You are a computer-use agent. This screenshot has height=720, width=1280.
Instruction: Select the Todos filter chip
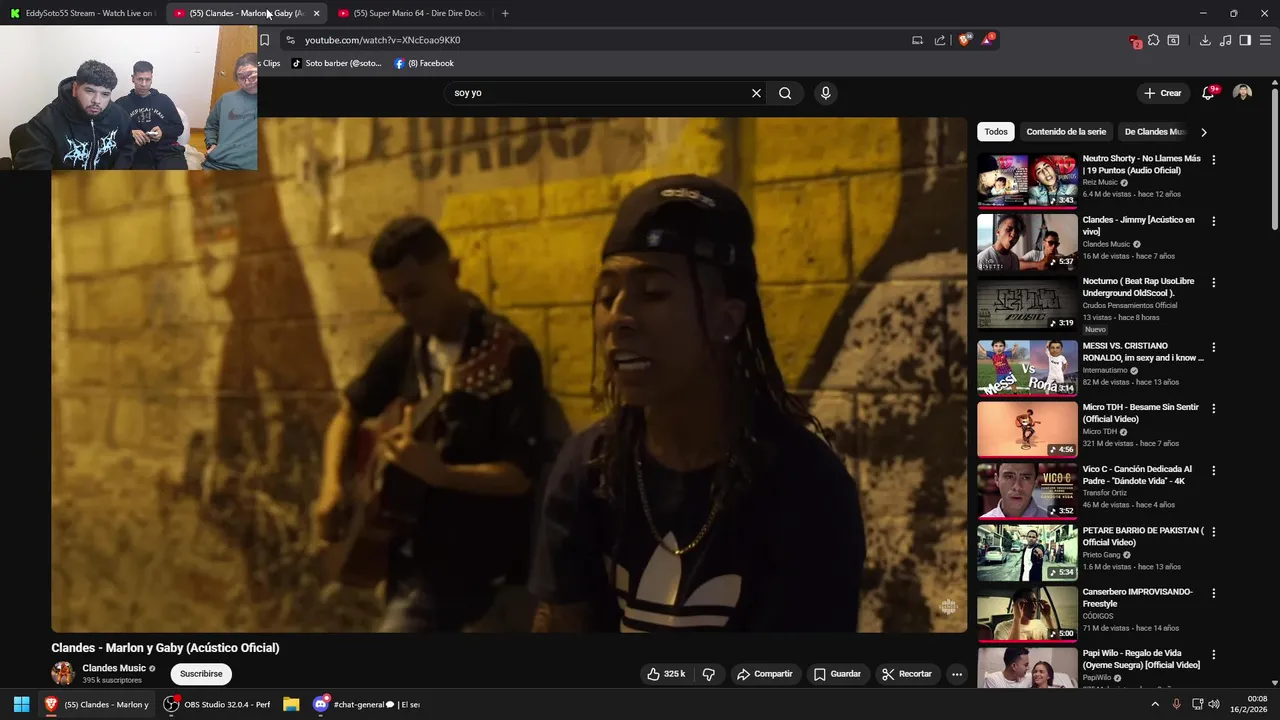click(x=996, y=132)
